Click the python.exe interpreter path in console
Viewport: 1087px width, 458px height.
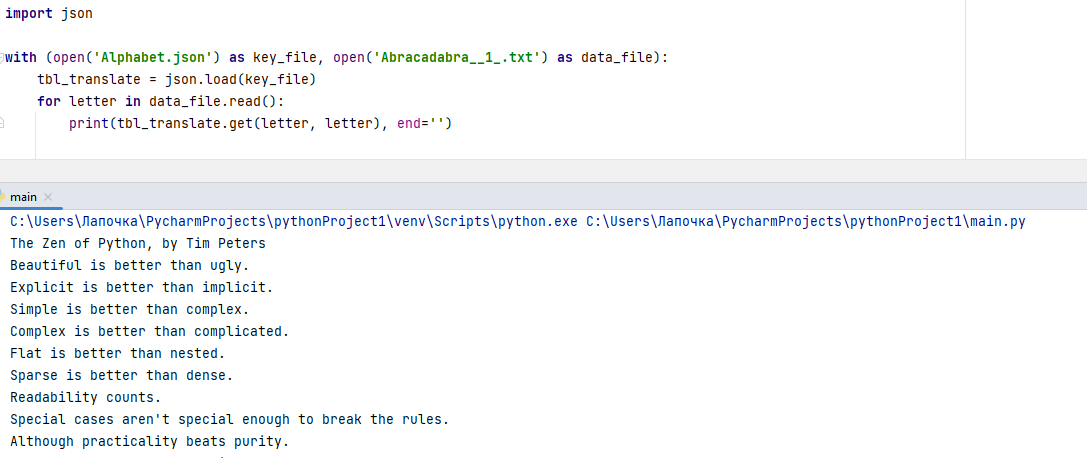pos(295,222)
